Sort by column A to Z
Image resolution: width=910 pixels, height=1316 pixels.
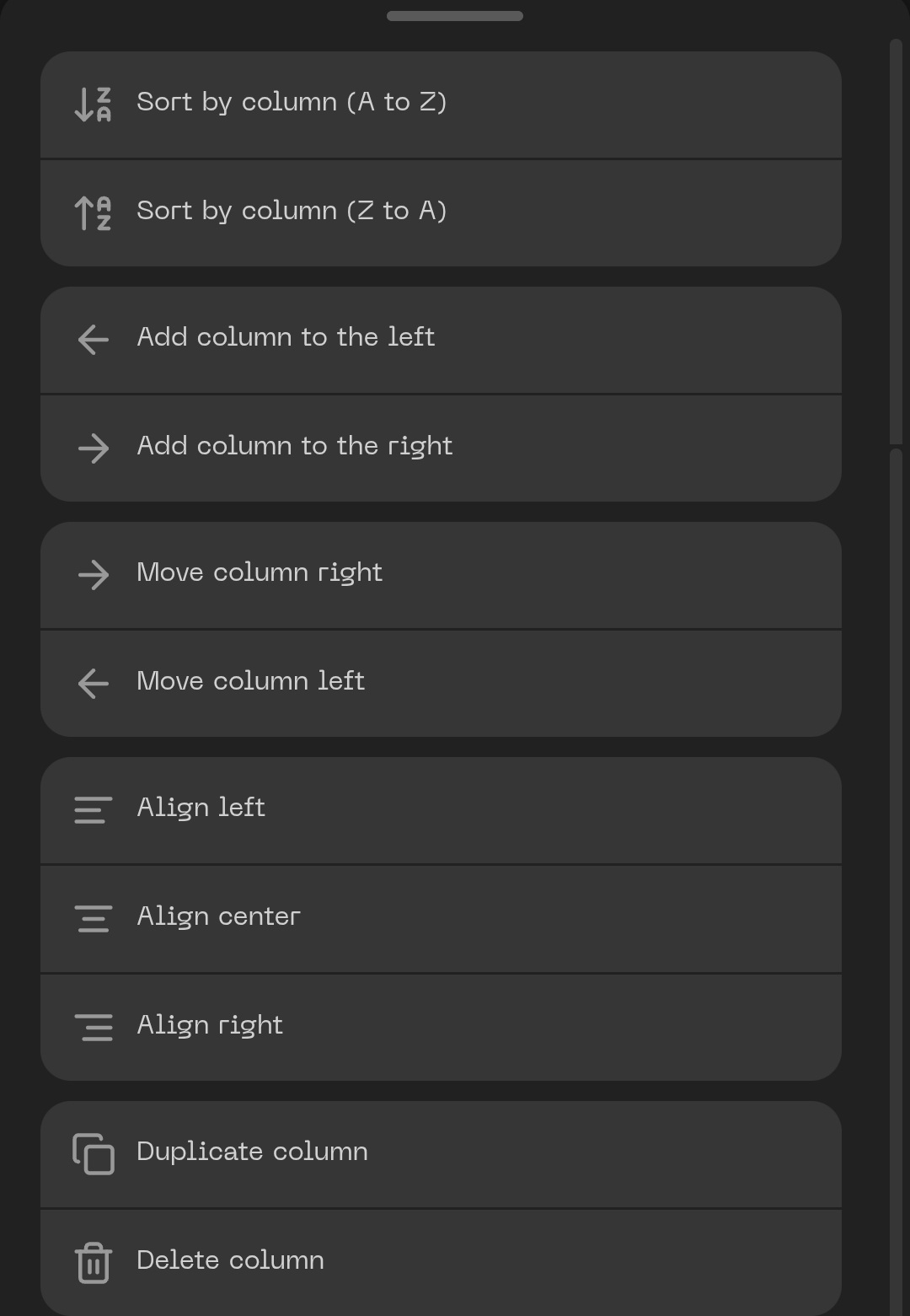292,102
